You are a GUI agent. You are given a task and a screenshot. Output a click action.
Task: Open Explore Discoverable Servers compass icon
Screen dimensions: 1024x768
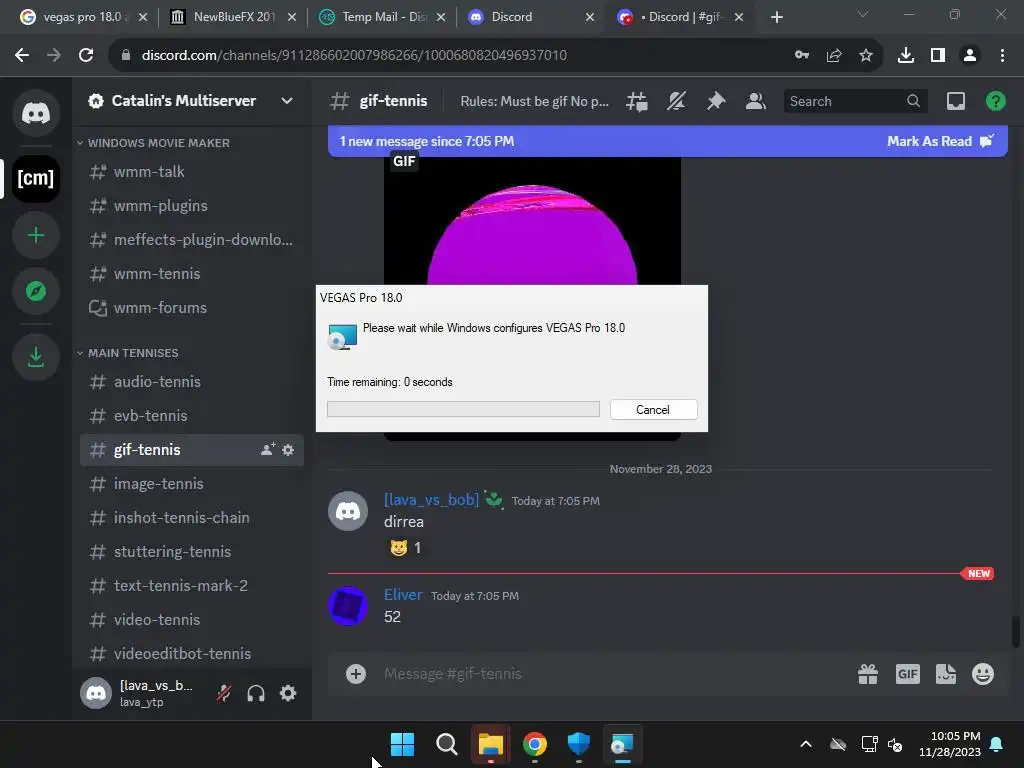36,291
